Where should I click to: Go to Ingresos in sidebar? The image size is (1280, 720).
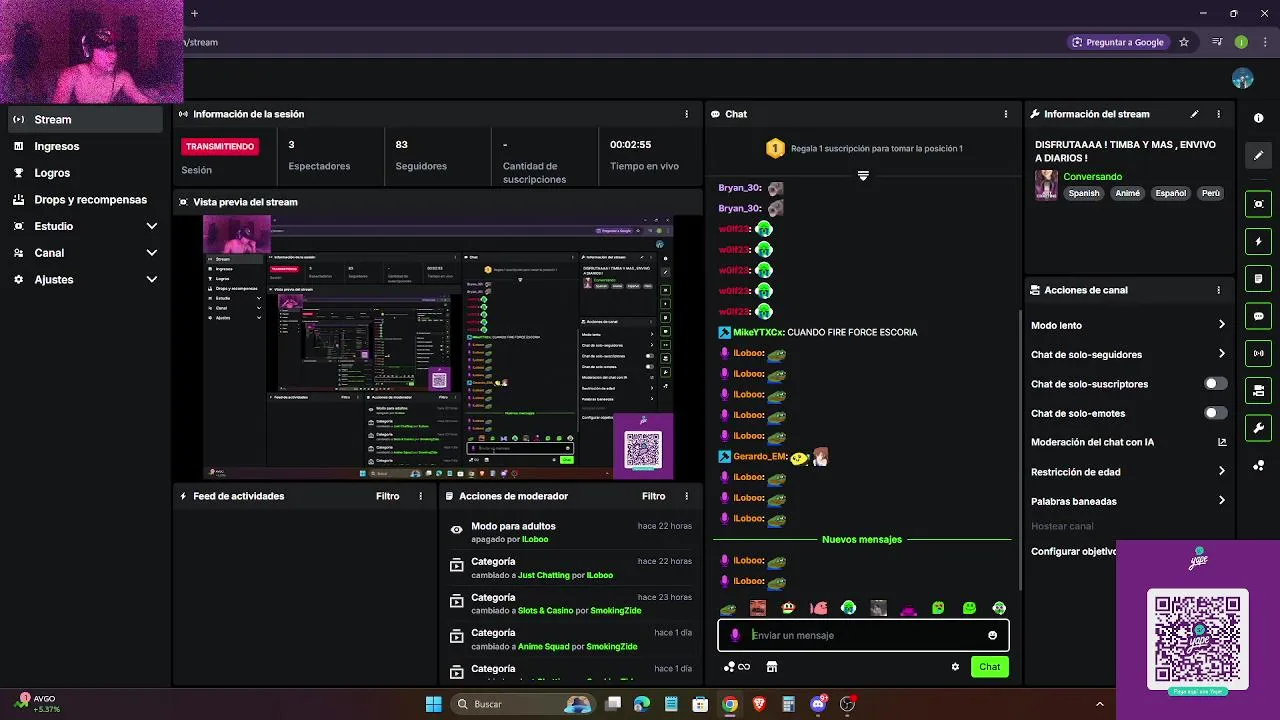tap(85, 146)
